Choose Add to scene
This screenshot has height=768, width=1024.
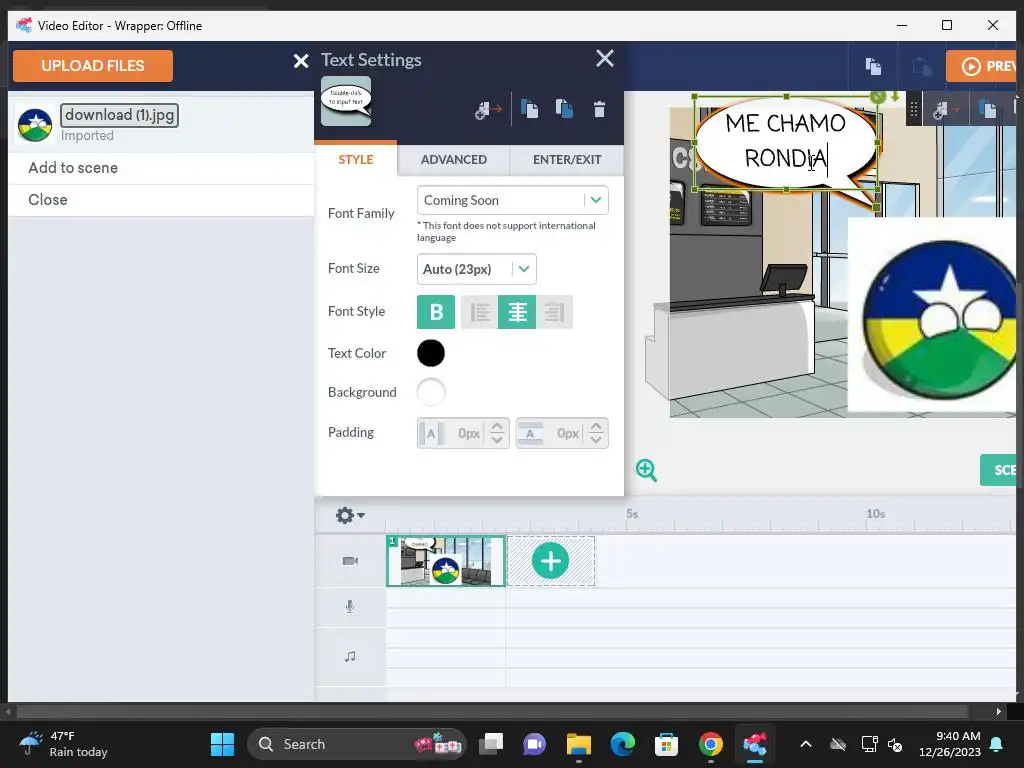161,168
